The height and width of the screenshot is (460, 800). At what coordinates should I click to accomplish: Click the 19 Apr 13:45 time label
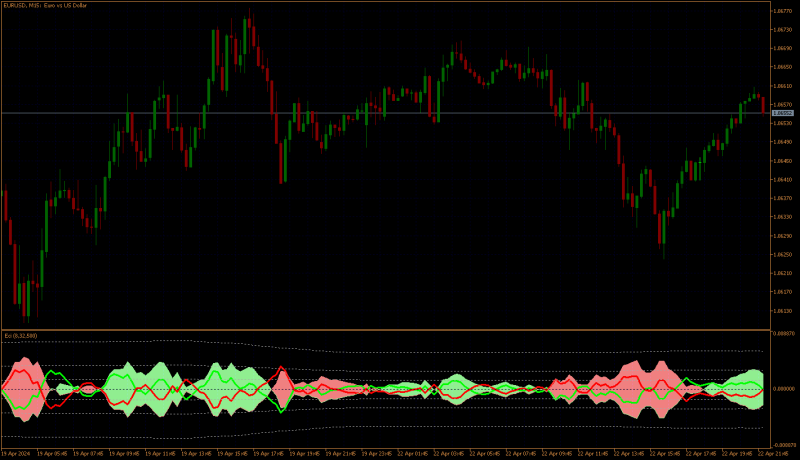point(196,453)
